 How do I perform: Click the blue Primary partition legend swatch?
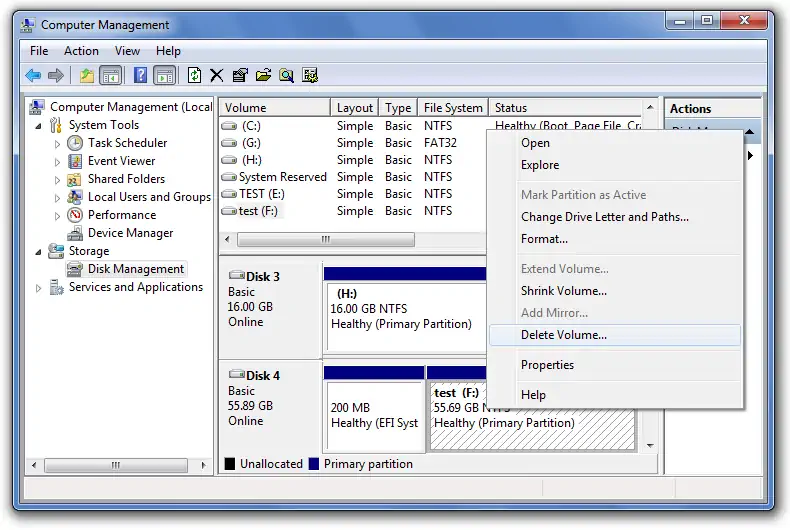[313, 463]
